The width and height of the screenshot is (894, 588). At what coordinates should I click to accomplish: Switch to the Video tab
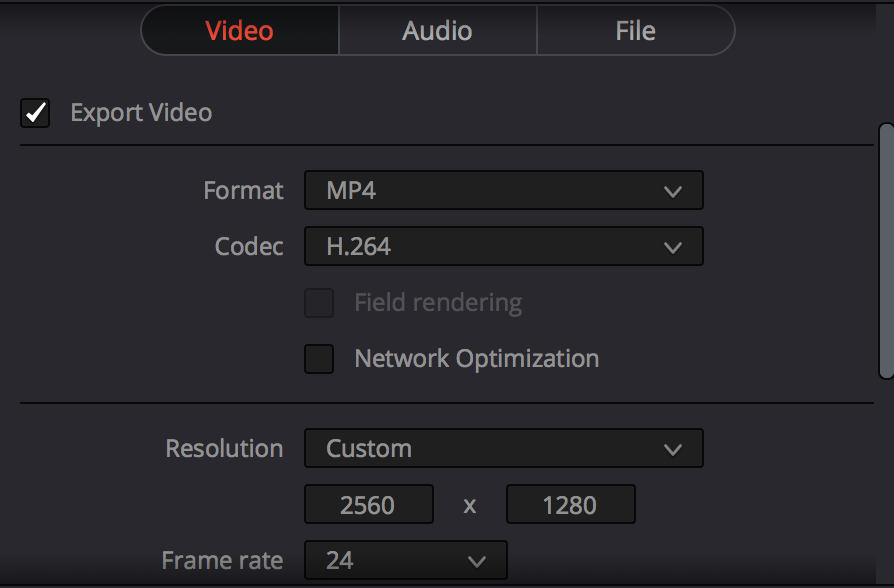coord(239,30)
